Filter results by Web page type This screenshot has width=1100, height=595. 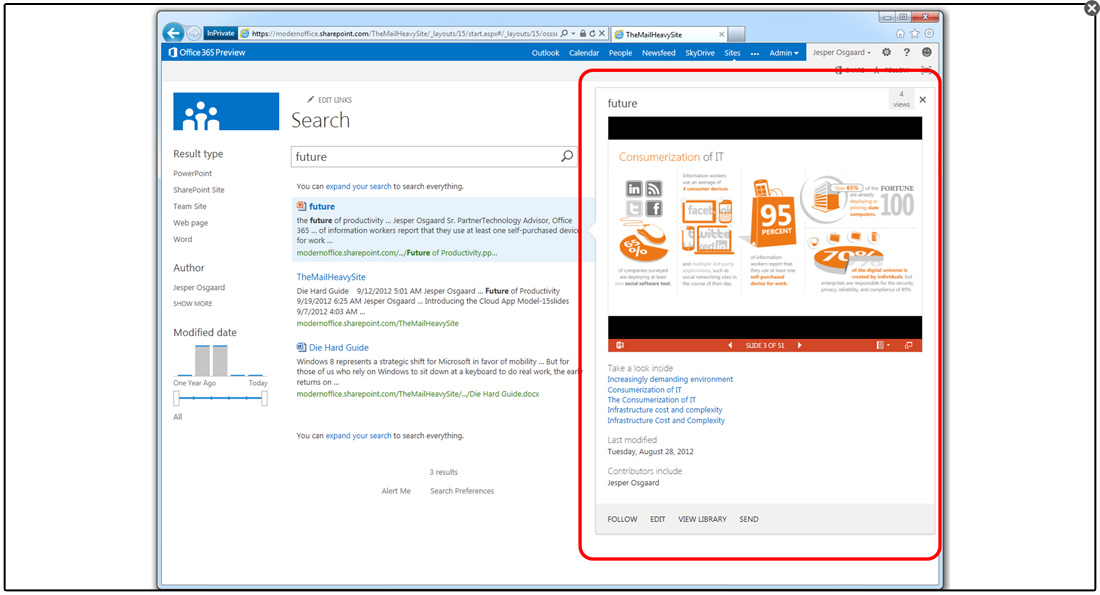pyautogui.click(x=190, y=223)
